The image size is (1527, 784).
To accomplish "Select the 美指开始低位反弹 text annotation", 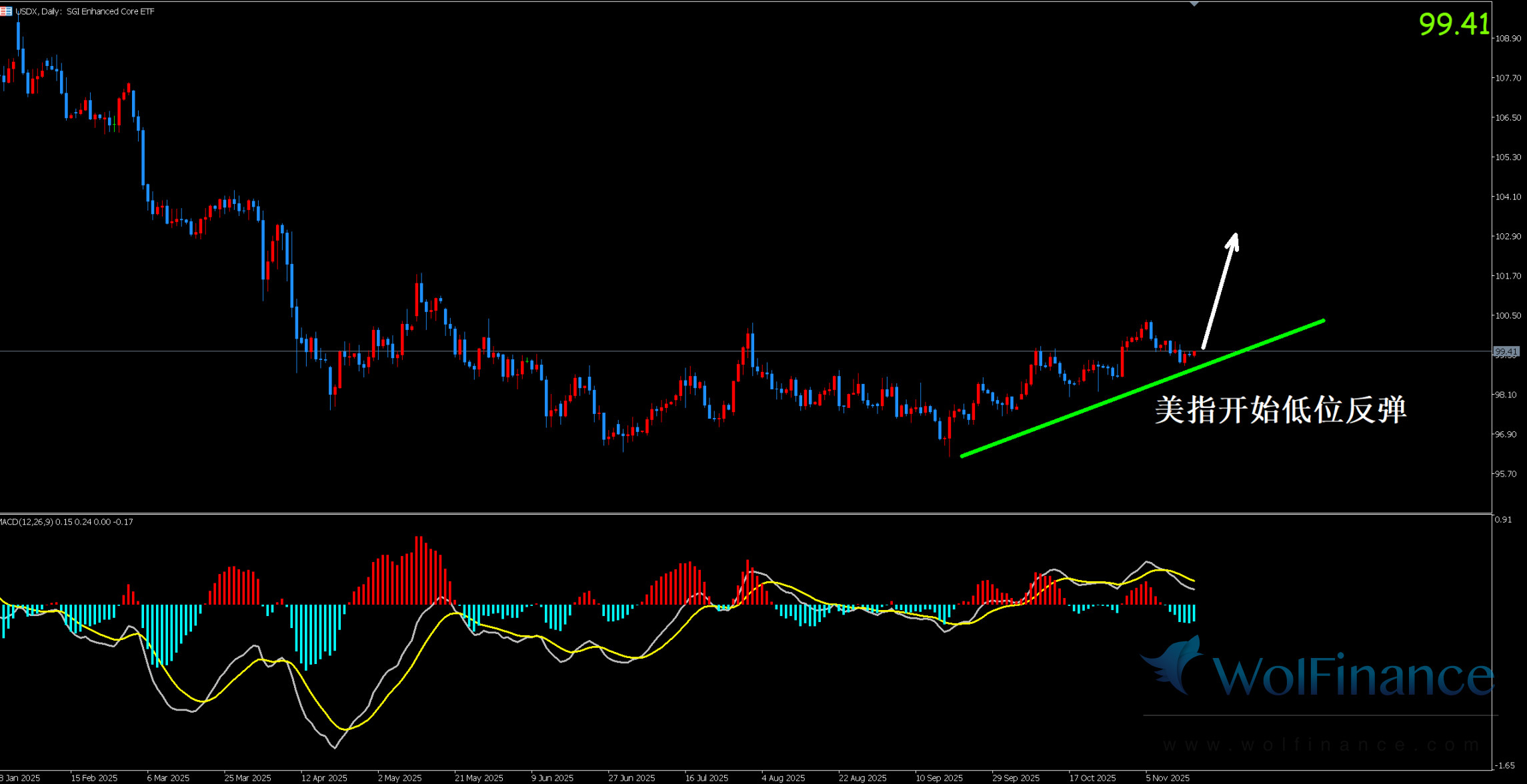I will [1280, 409].
